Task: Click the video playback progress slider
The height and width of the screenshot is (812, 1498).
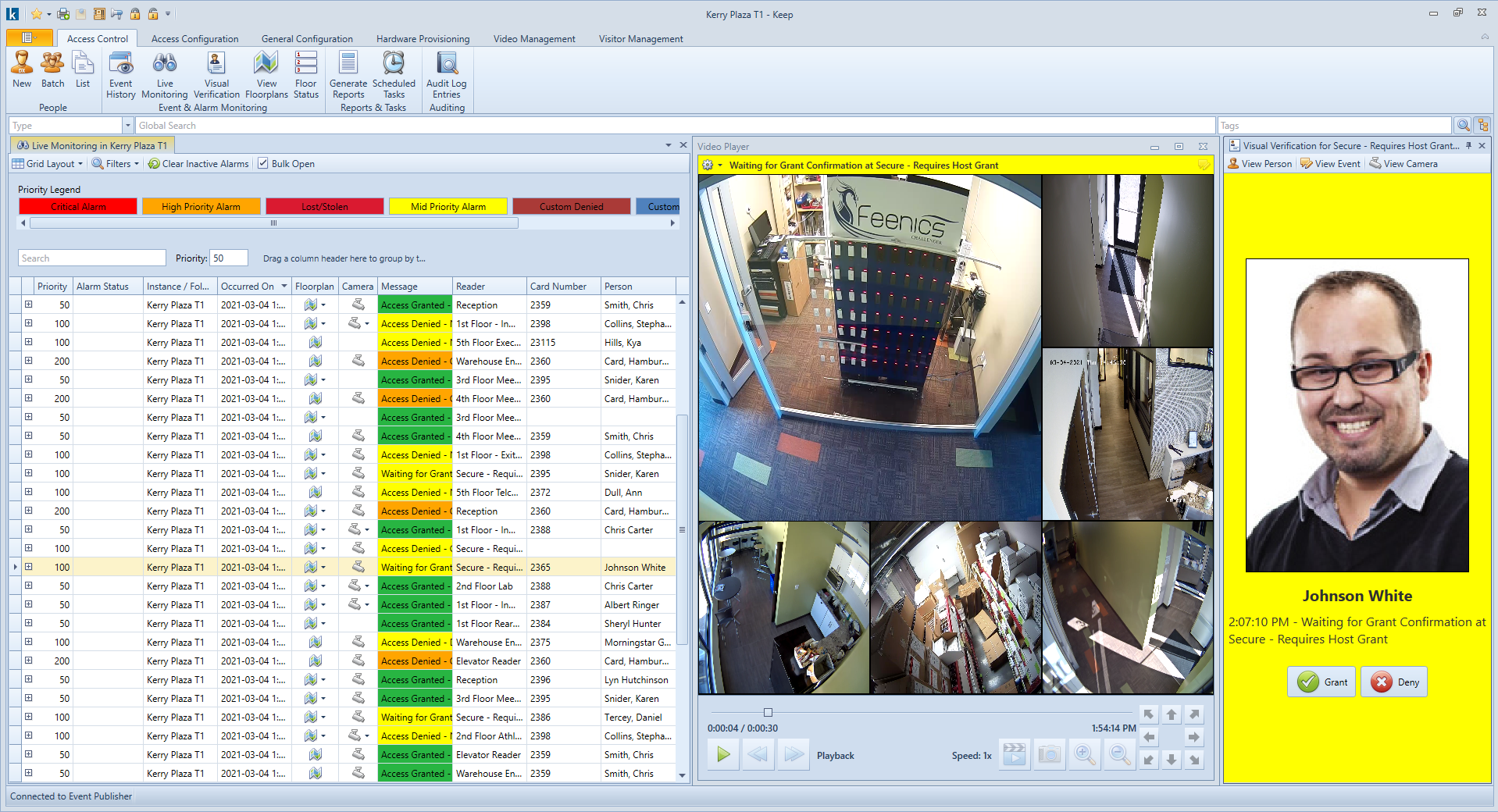Action: [x=768, y=712]
